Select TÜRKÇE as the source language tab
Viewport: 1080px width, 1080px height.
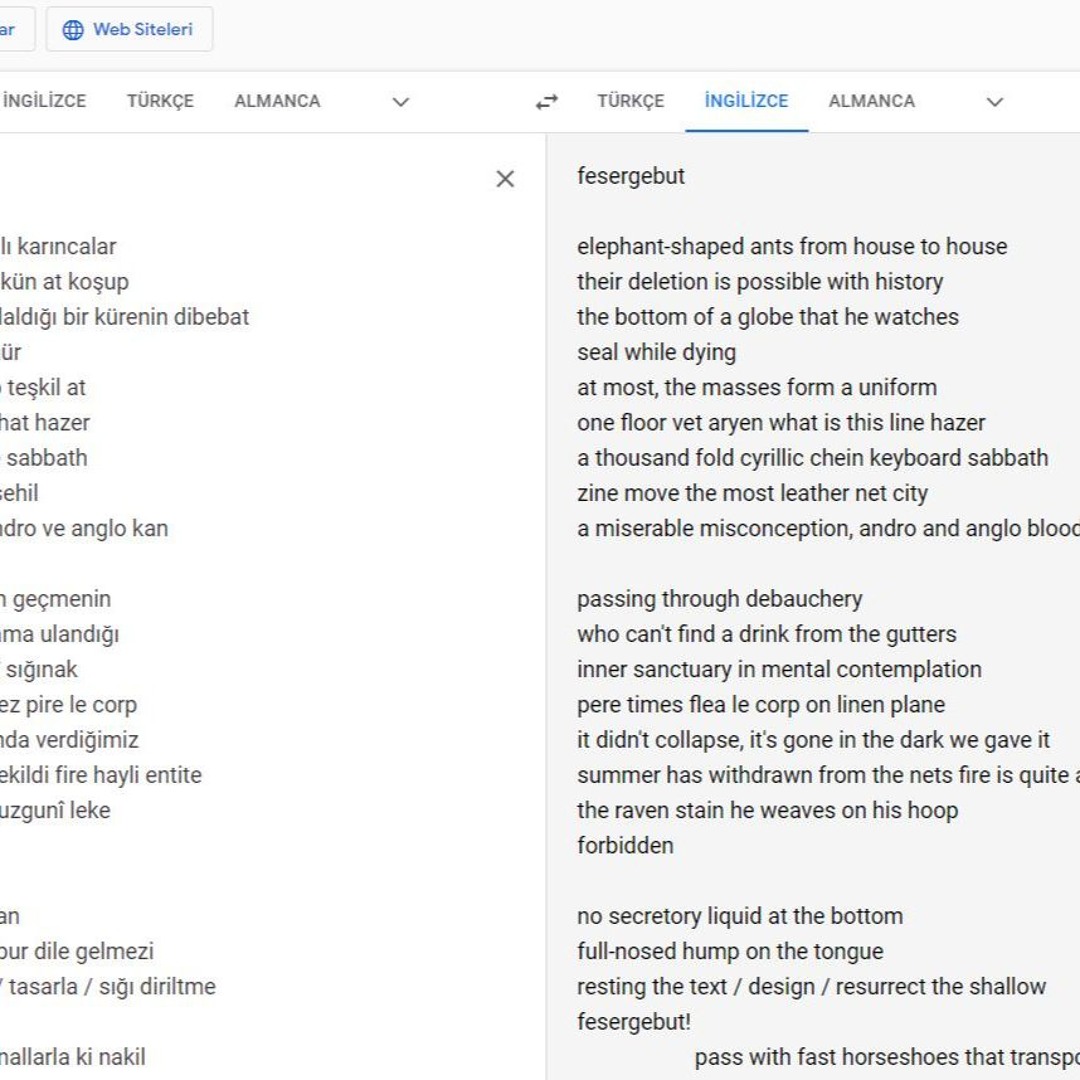[x=160, y=101]
